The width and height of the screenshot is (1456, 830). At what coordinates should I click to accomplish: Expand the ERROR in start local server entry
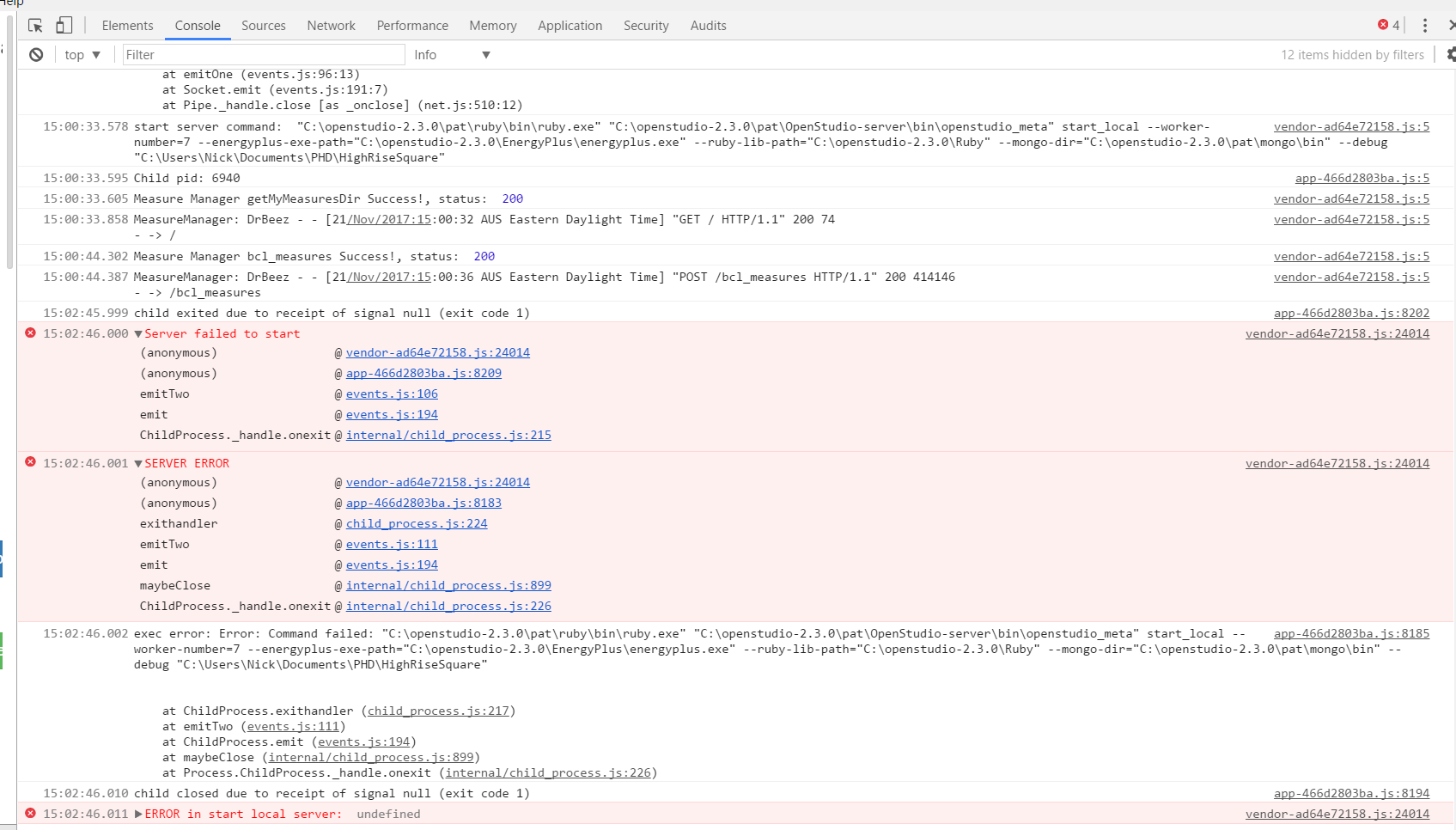[137, 814]
